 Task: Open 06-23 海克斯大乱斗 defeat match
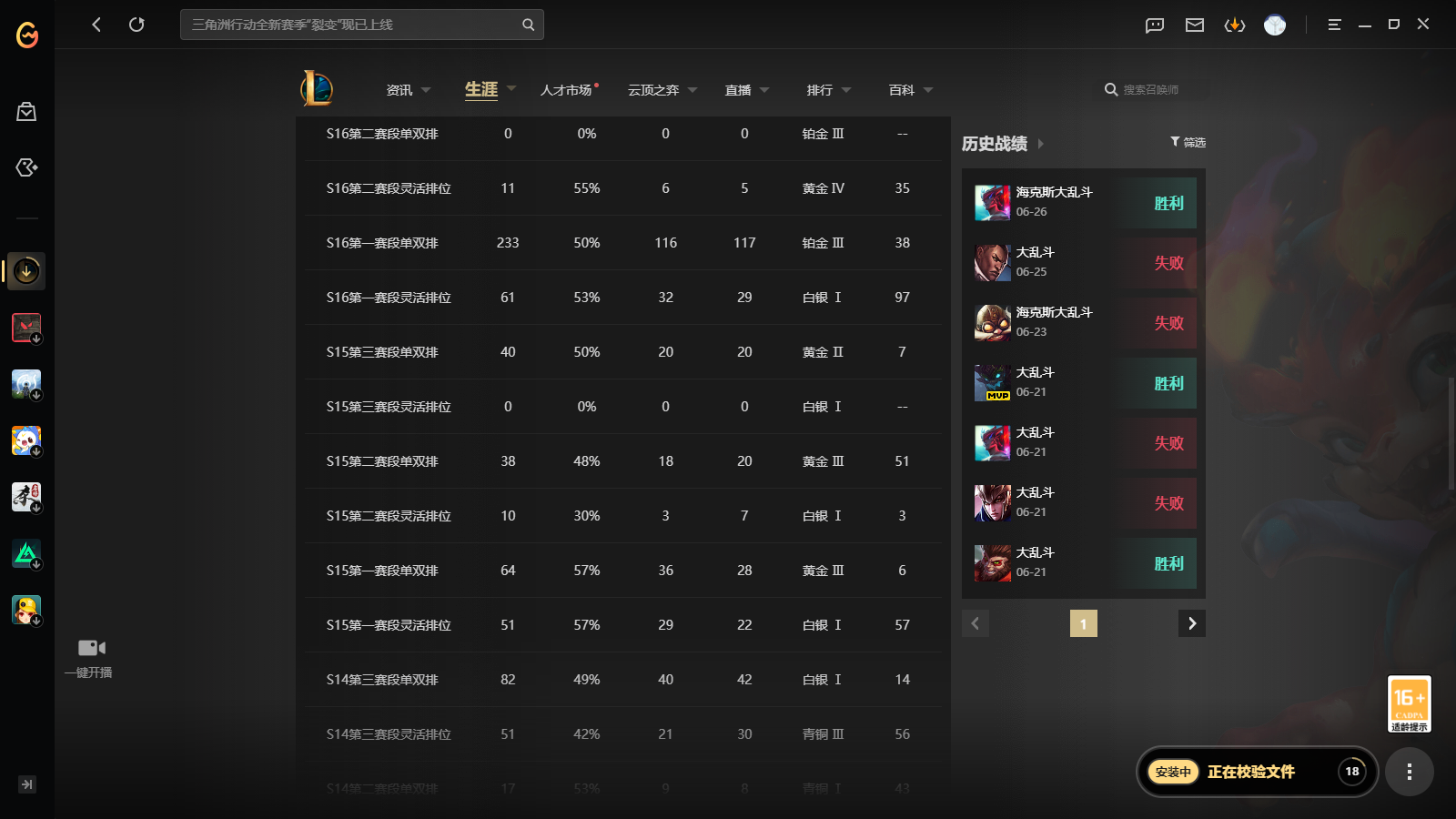tap(1084, 322)
